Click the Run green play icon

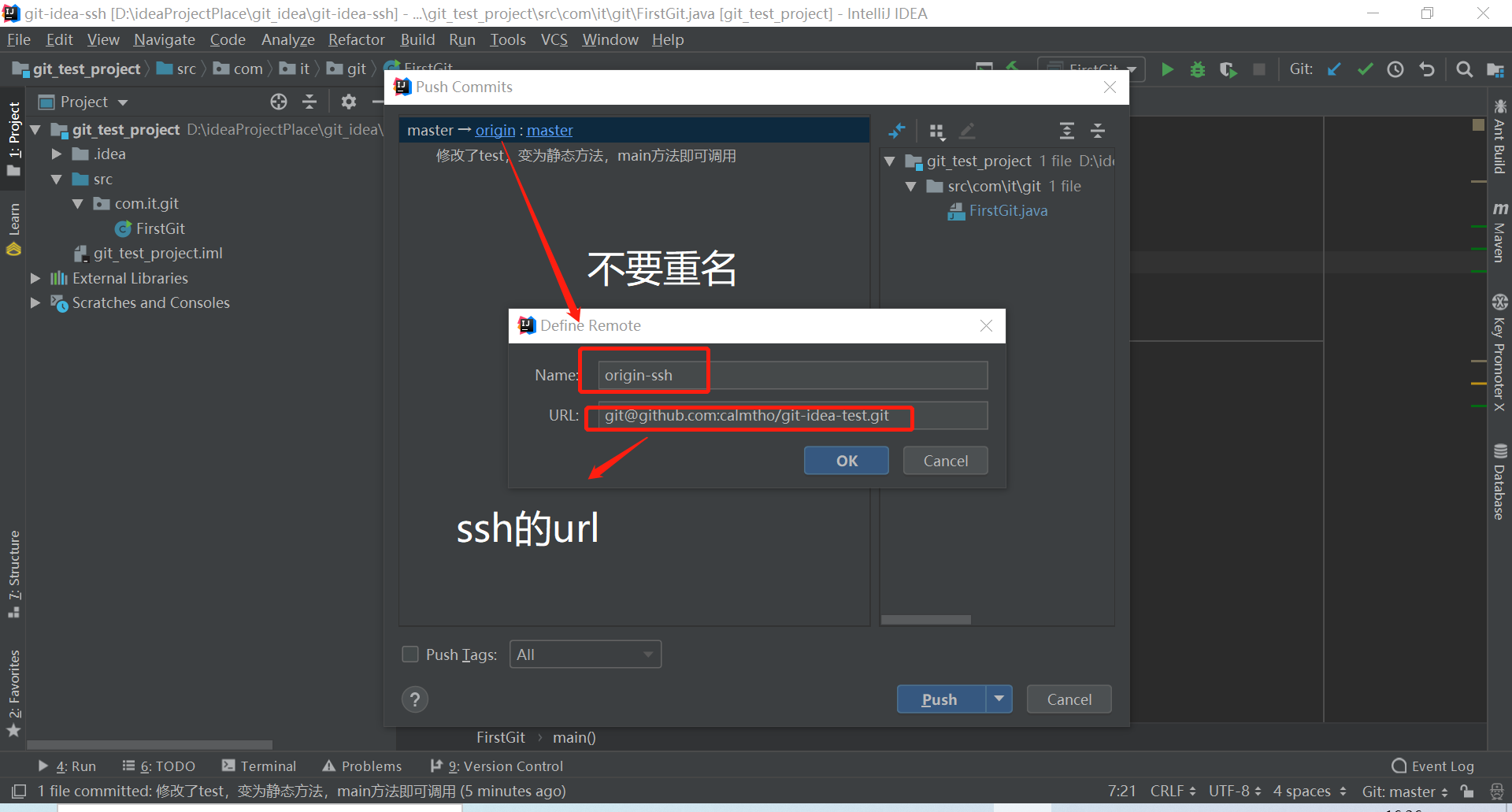click(1167, 69)
